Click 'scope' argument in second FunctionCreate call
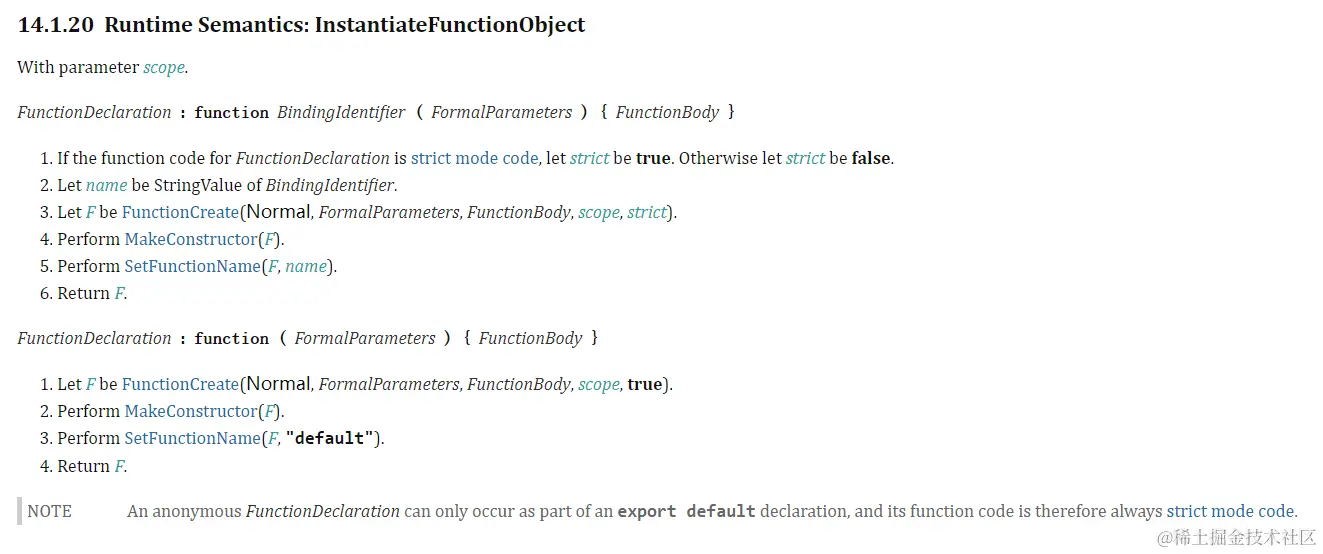This screenshot has height=554, width=1323. pos(598,384)
